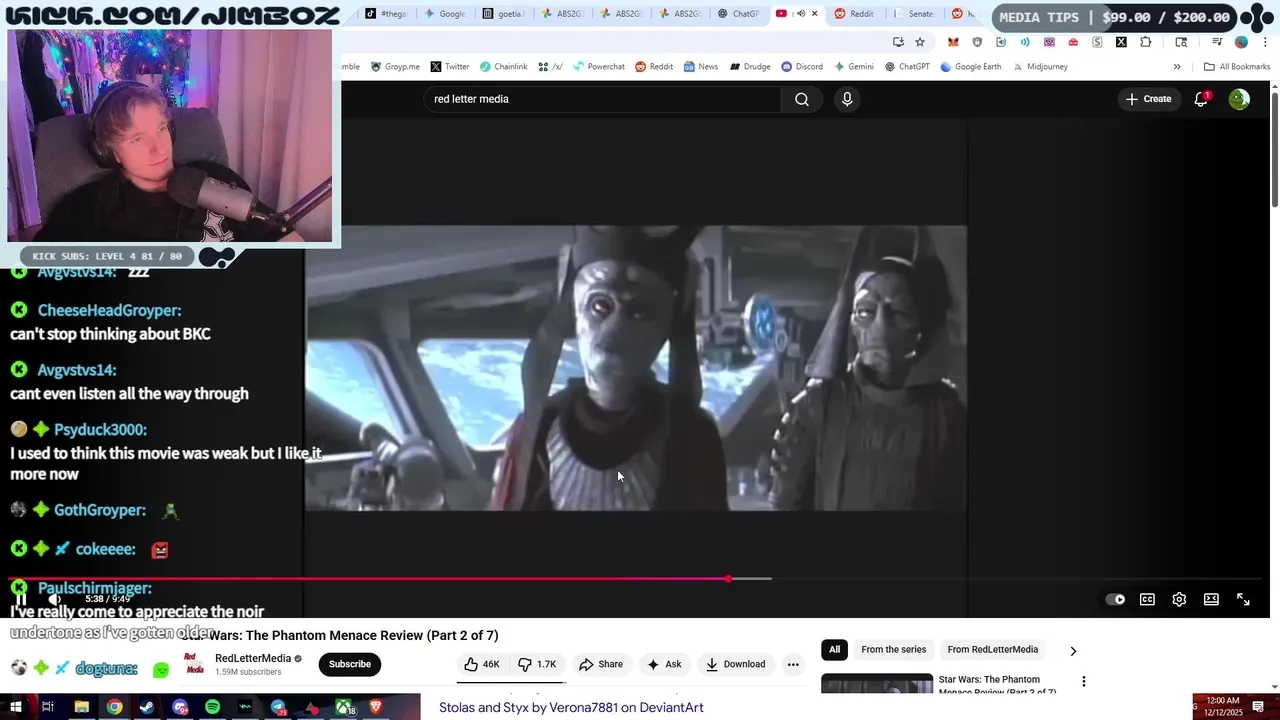Open the Powerchat bookmark
1280x720 pixels.
point(598,67)
